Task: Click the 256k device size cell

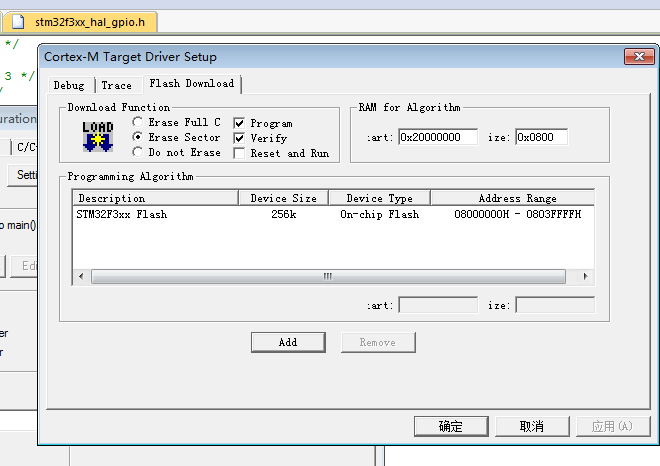Action: click(284, 215)
